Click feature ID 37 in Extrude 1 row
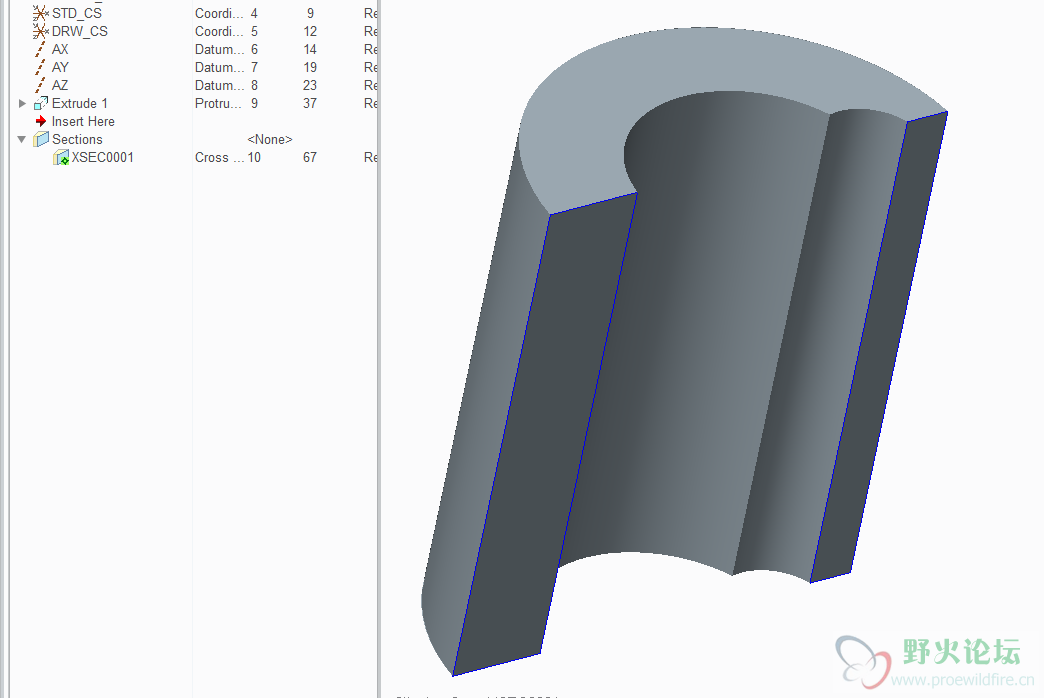This screenshot has height=698, width=1044. click(x=310, y=103)
